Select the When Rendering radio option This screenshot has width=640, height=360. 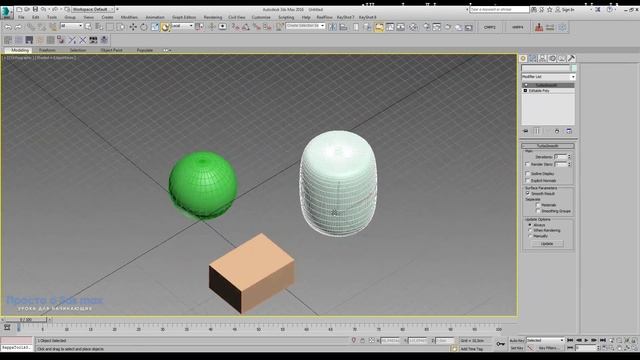530,230
